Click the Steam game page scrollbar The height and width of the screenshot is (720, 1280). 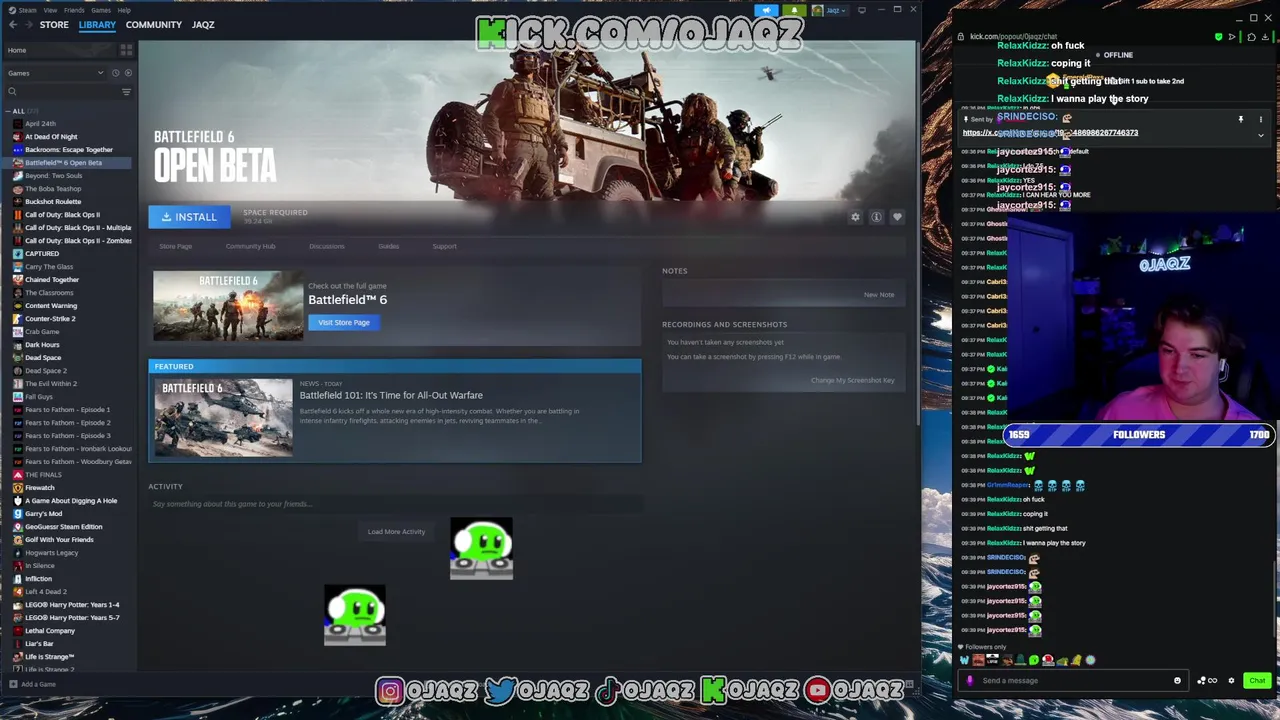pos(917,235)
